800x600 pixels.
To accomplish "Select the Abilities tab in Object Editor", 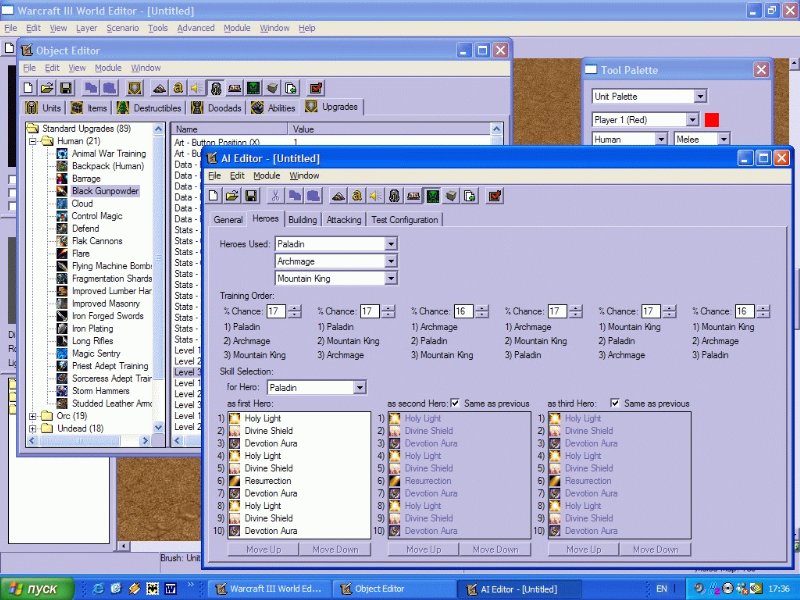I will pyautogui.click(x=274, y=108).
